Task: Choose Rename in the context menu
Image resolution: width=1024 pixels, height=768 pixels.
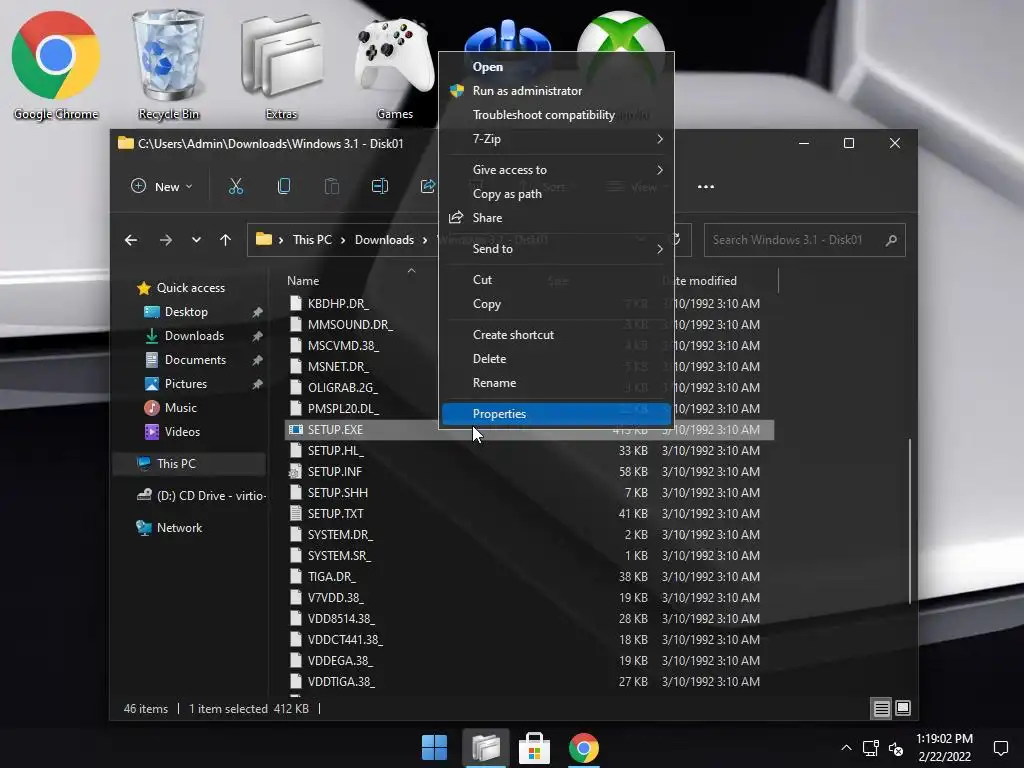Action: [556, 383]
